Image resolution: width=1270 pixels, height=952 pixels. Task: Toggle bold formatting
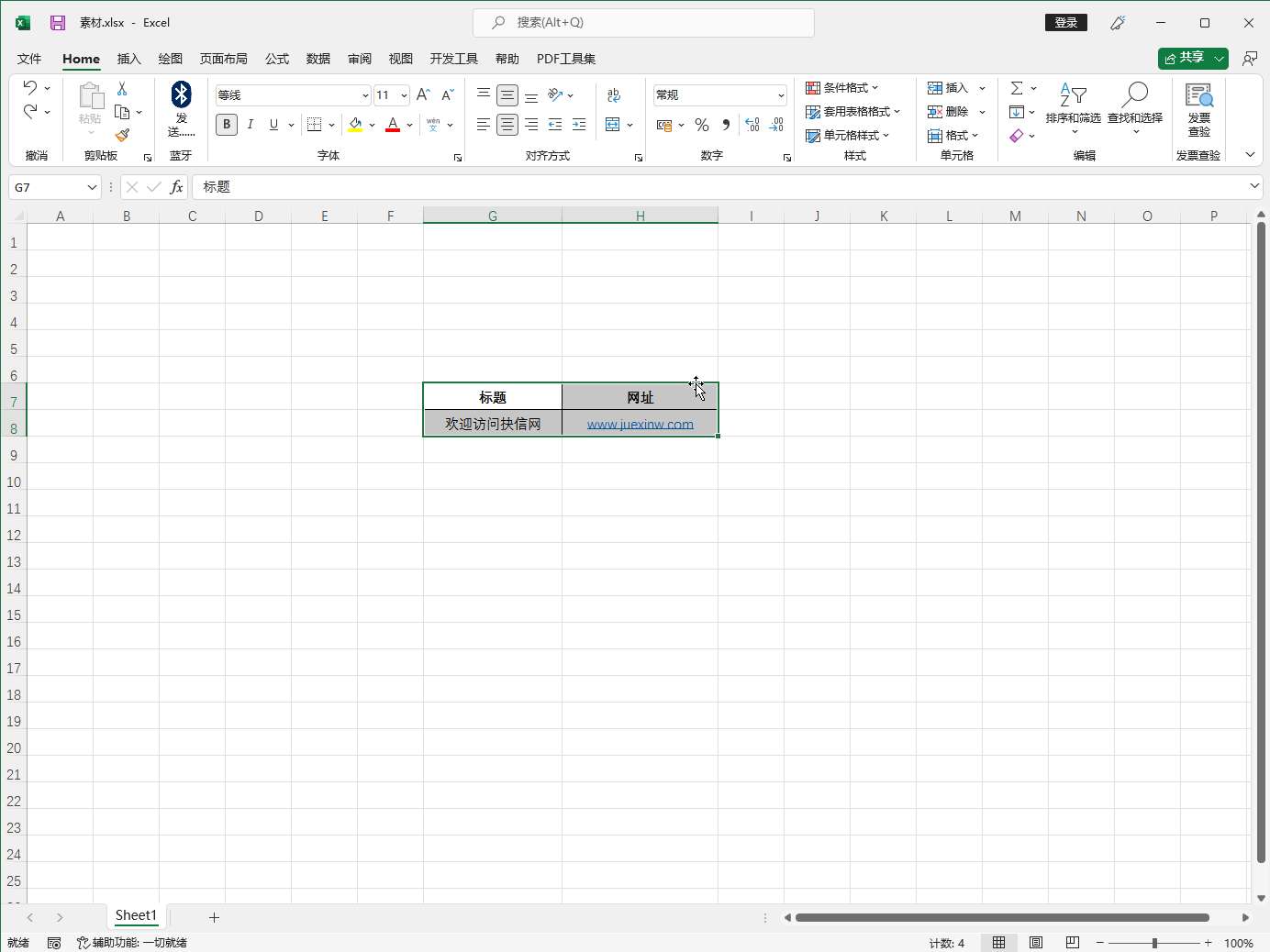(x=227, y=125)
